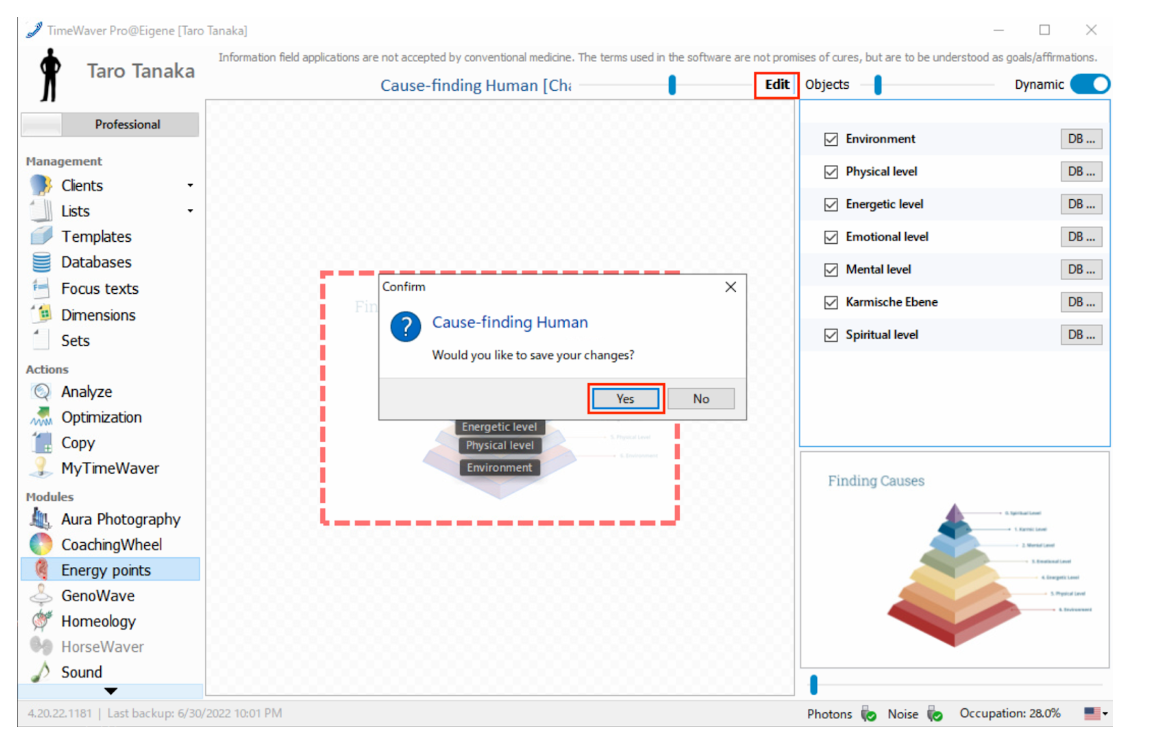1156x746 pixels.
Task: Select the Optimization action
Action: [101, 417]
